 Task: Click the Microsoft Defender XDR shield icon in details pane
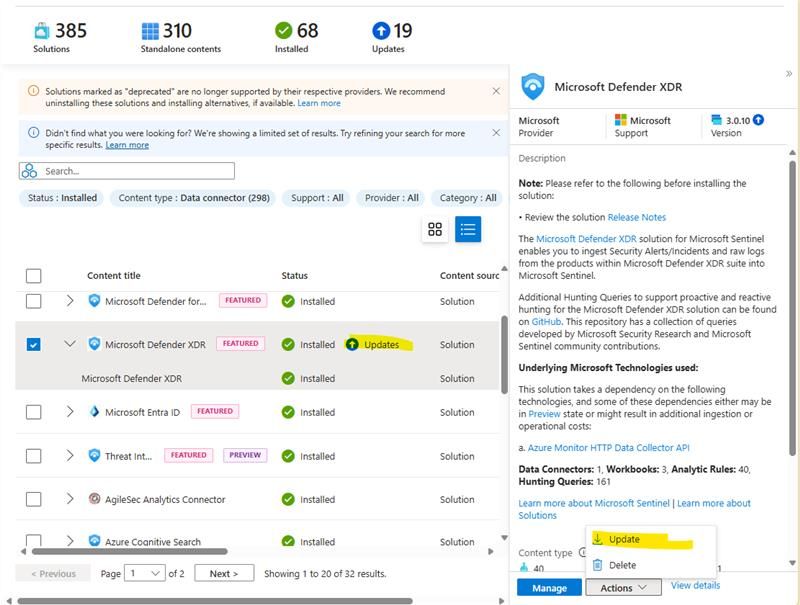tap(533, 86)
